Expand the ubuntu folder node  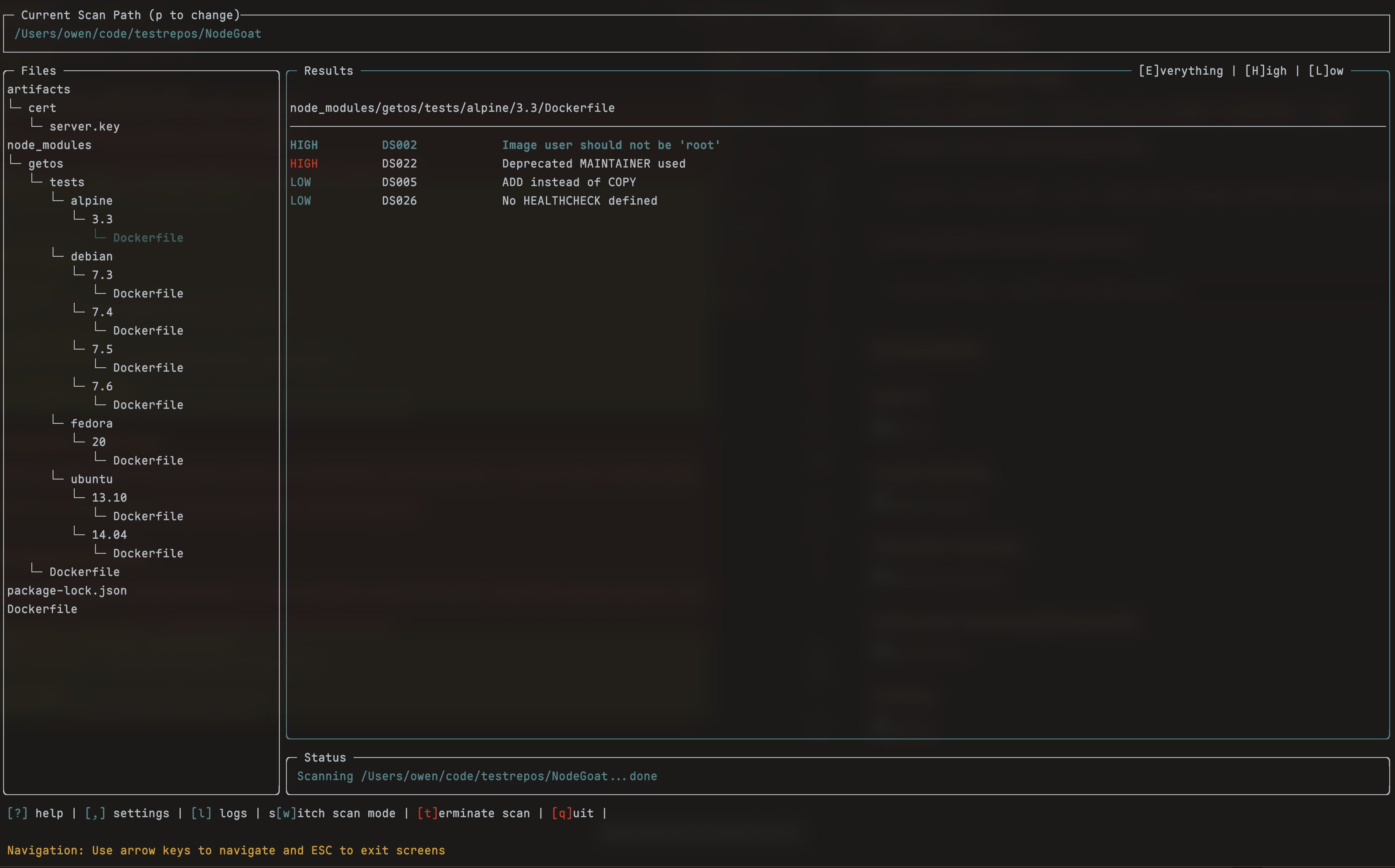pyautogui.click(x=91, y=480)
